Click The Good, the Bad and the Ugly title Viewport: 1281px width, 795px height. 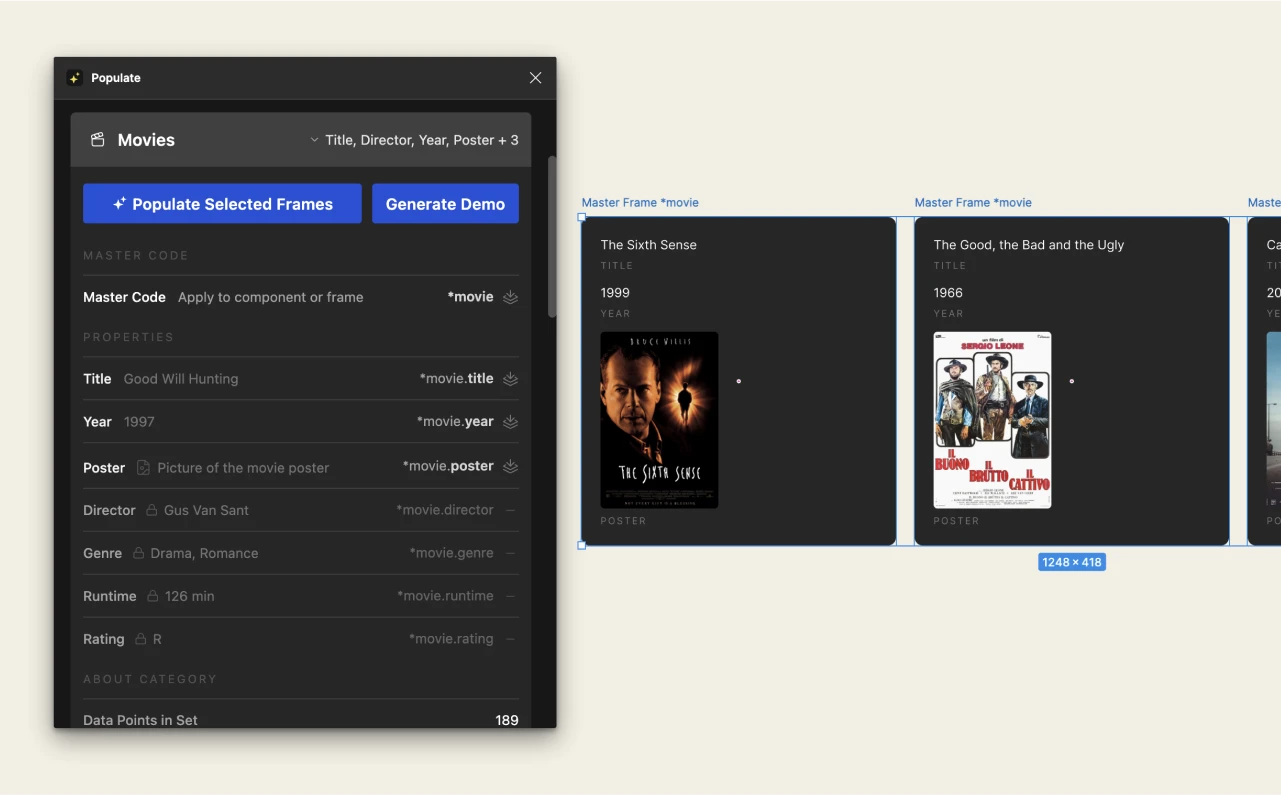pyautogui.click(x=1028, y=245)
